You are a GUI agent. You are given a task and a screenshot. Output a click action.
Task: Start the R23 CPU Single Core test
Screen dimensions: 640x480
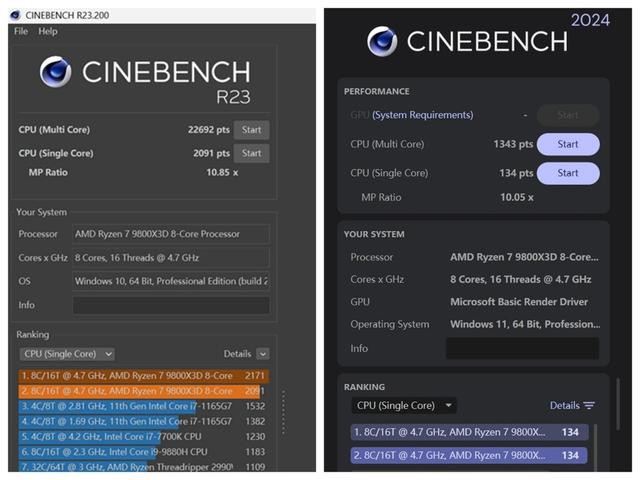point(251,153)
